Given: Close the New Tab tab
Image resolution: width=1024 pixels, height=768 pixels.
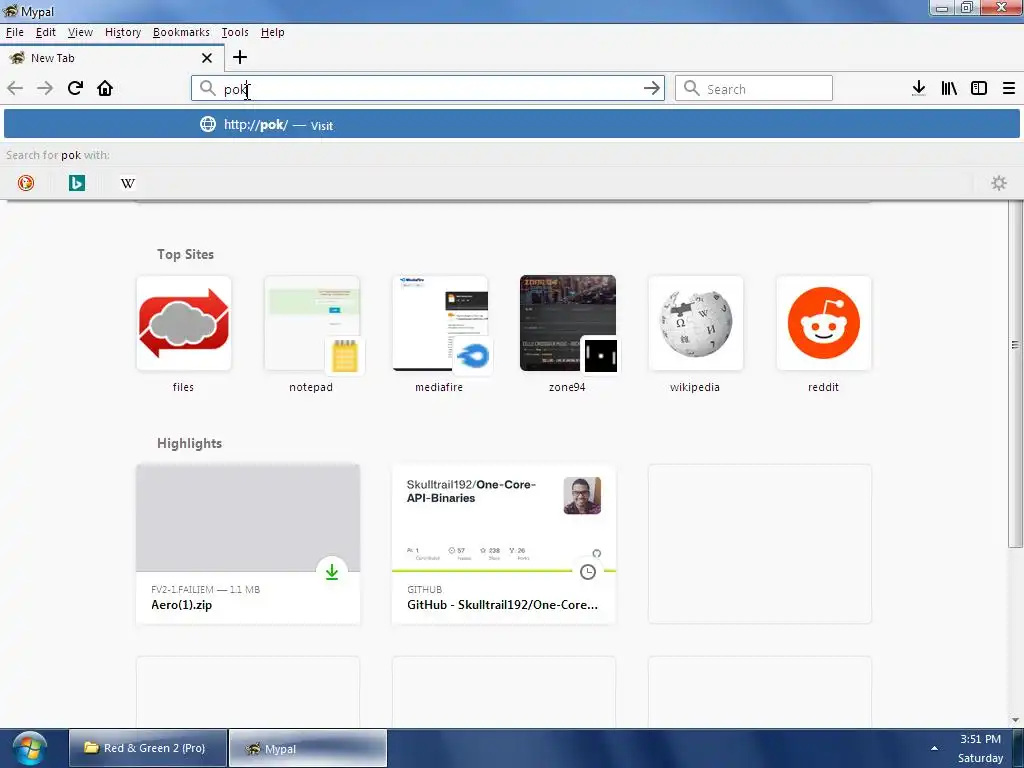Looking at the screenshot, I should 207,58.
